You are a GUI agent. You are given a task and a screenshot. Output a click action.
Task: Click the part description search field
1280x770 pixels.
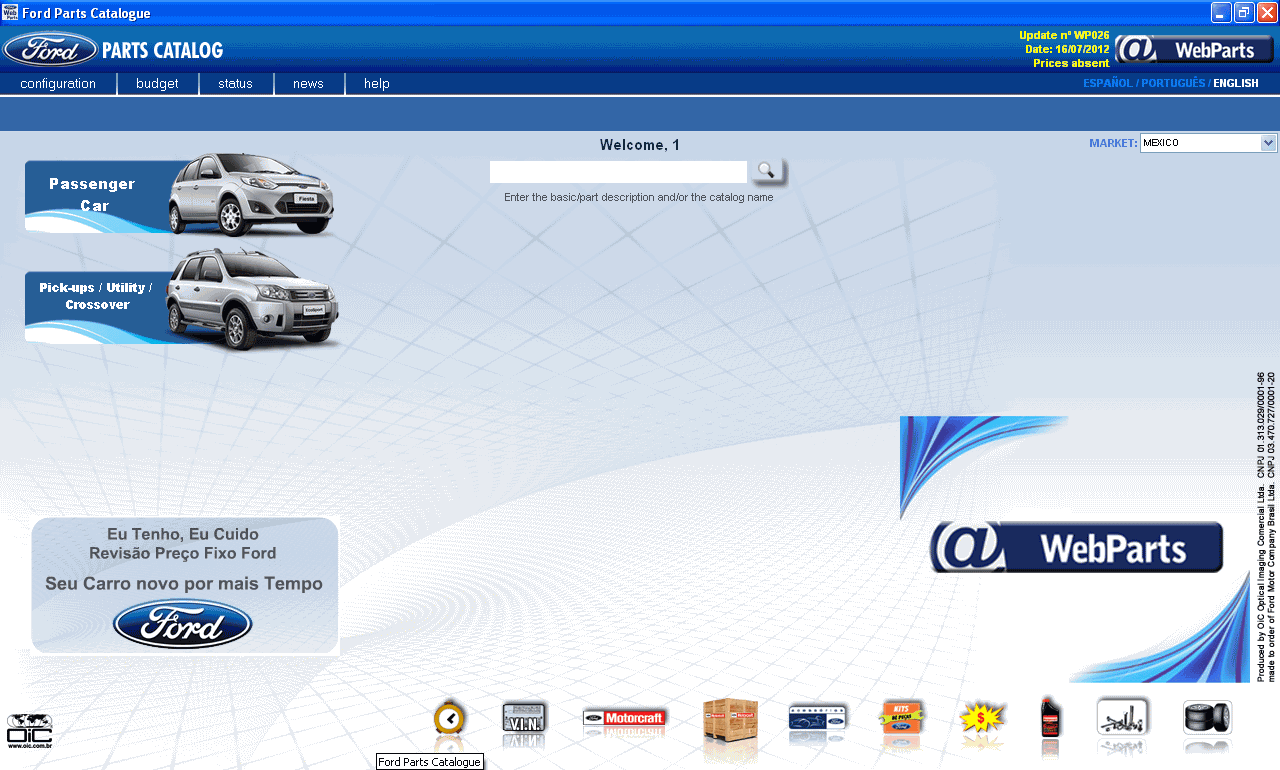[617, 171]
